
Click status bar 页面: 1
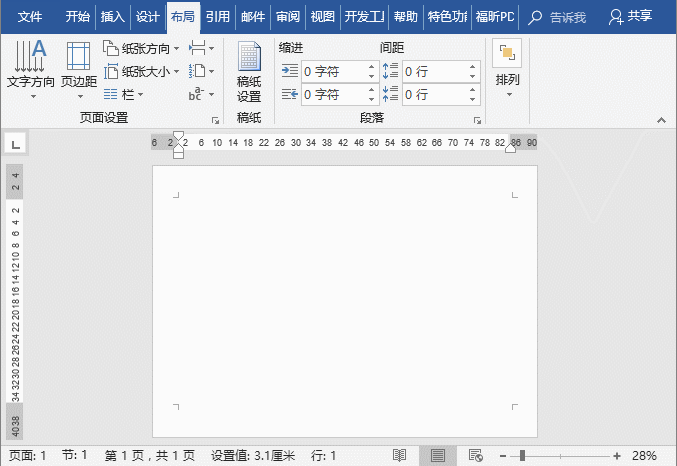[28, 456]
